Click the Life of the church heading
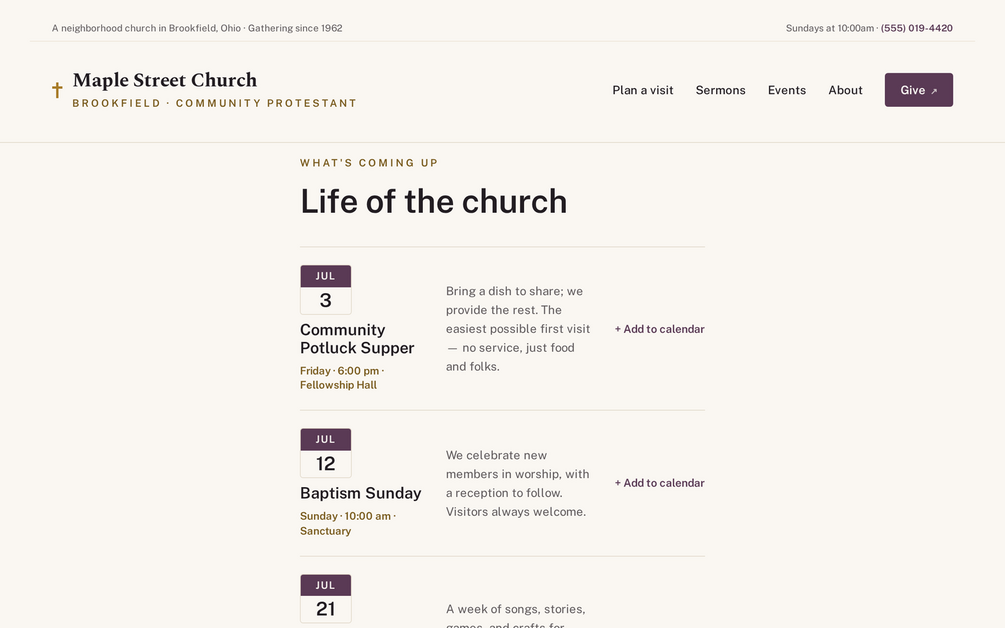This screenshot has width=1005, height=628. coord(434,201)
